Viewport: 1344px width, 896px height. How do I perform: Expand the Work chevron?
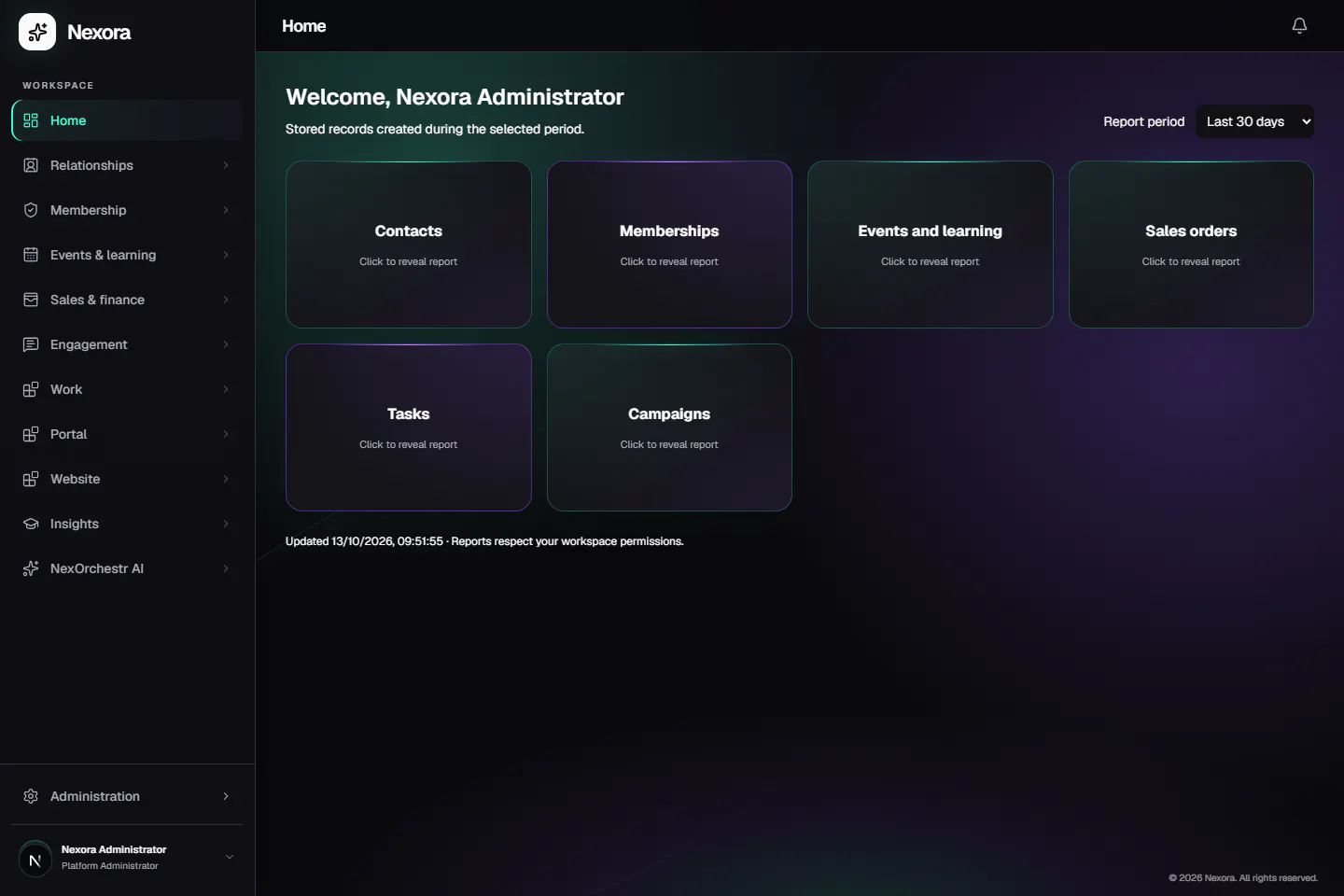pyautogui.click(x=226, y=389)
